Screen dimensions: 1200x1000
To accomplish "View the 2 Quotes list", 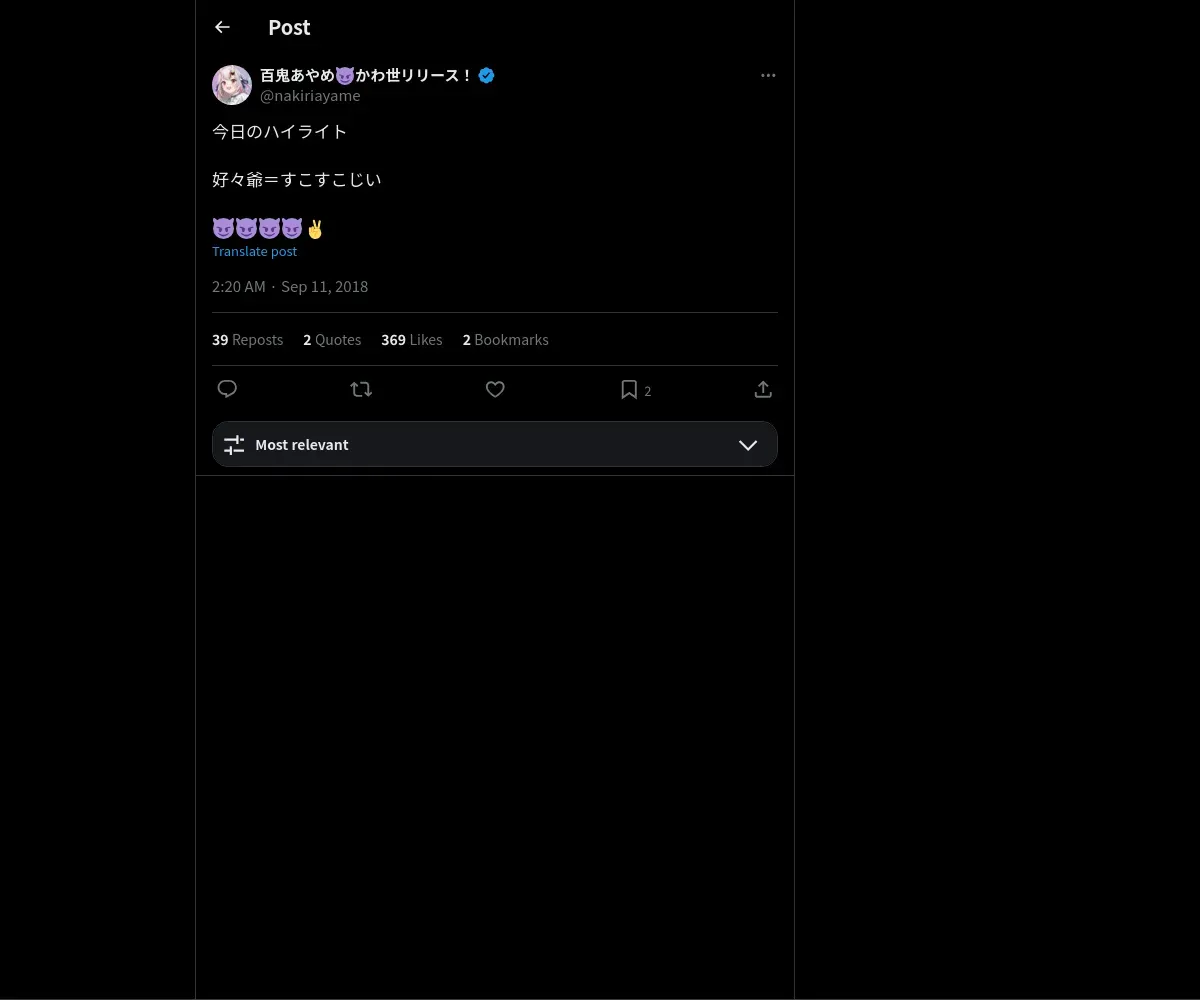I will pyautogui.click(x=332, y=340).
